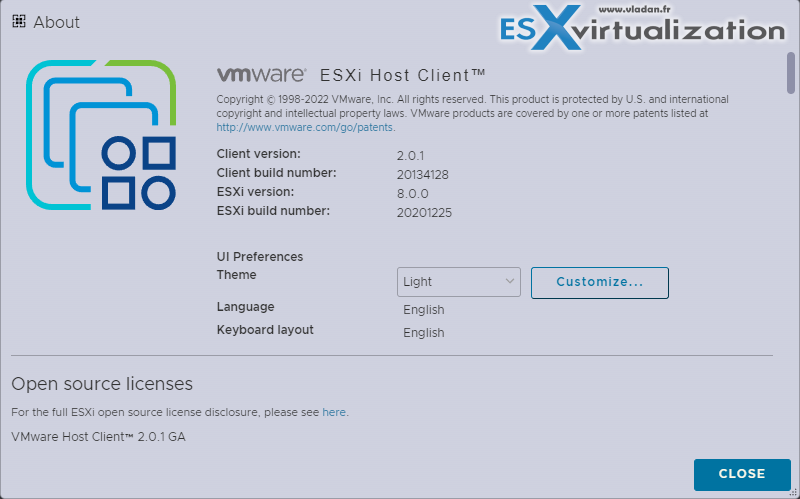Click the About title text
This screenshot has width=800, height=499.
(57, 22)
